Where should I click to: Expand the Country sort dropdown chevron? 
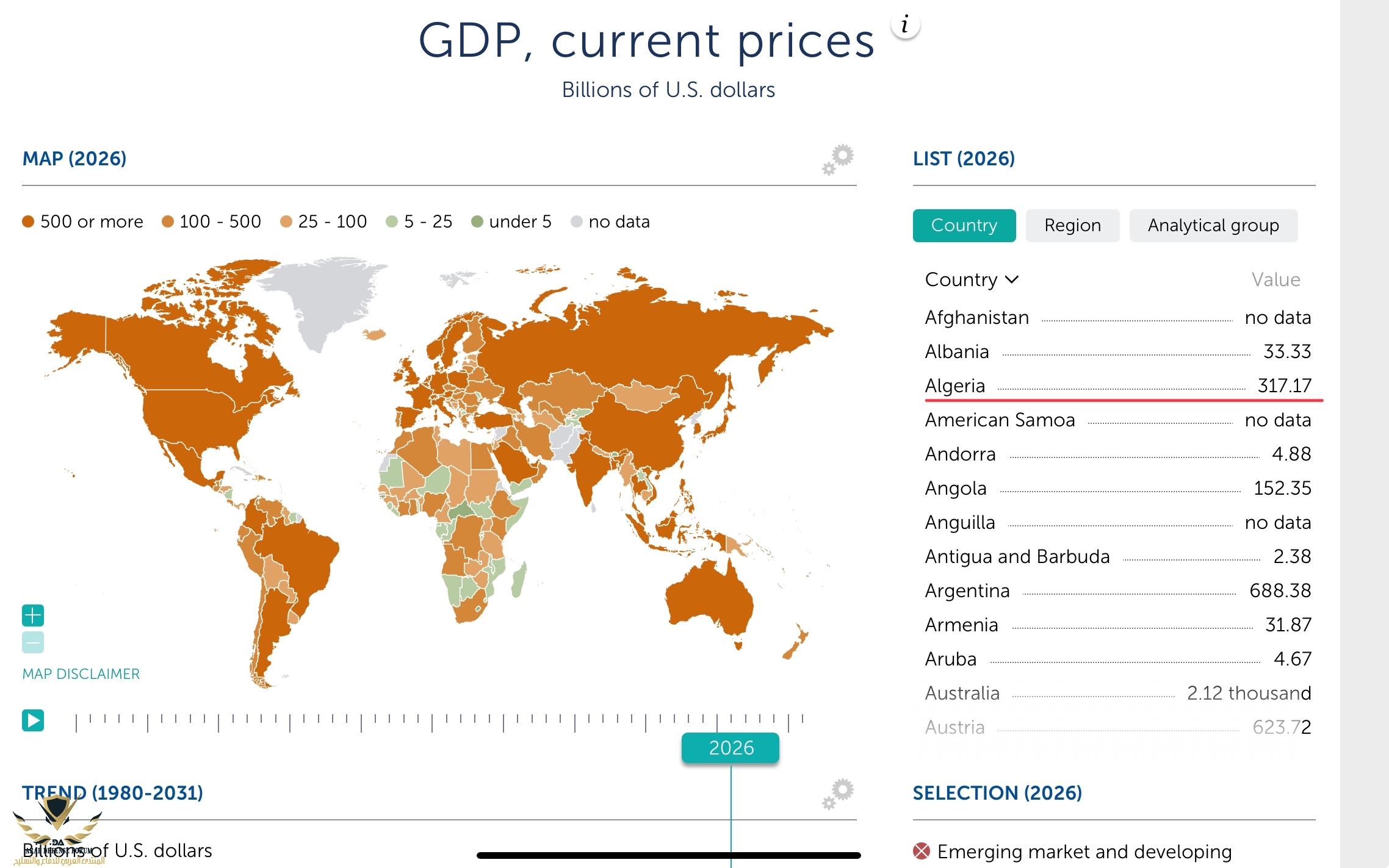pos(1012,279)
